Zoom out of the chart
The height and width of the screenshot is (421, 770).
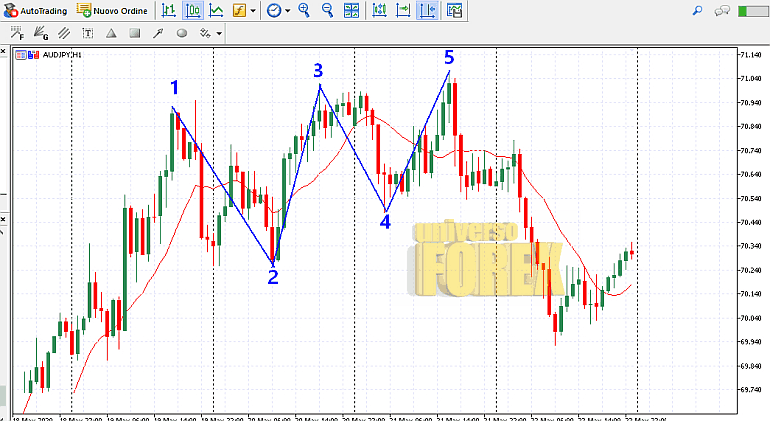[327, 11]
